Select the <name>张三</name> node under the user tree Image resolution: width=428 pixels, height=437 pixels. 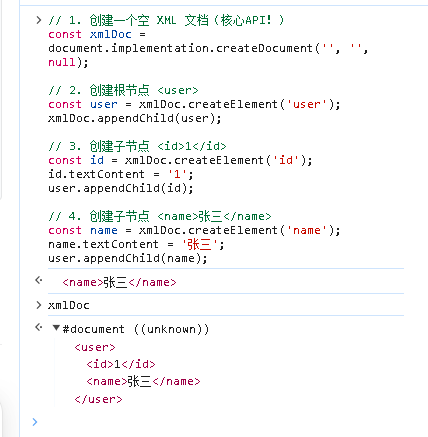pyautogui.click(x=143, y=381)
